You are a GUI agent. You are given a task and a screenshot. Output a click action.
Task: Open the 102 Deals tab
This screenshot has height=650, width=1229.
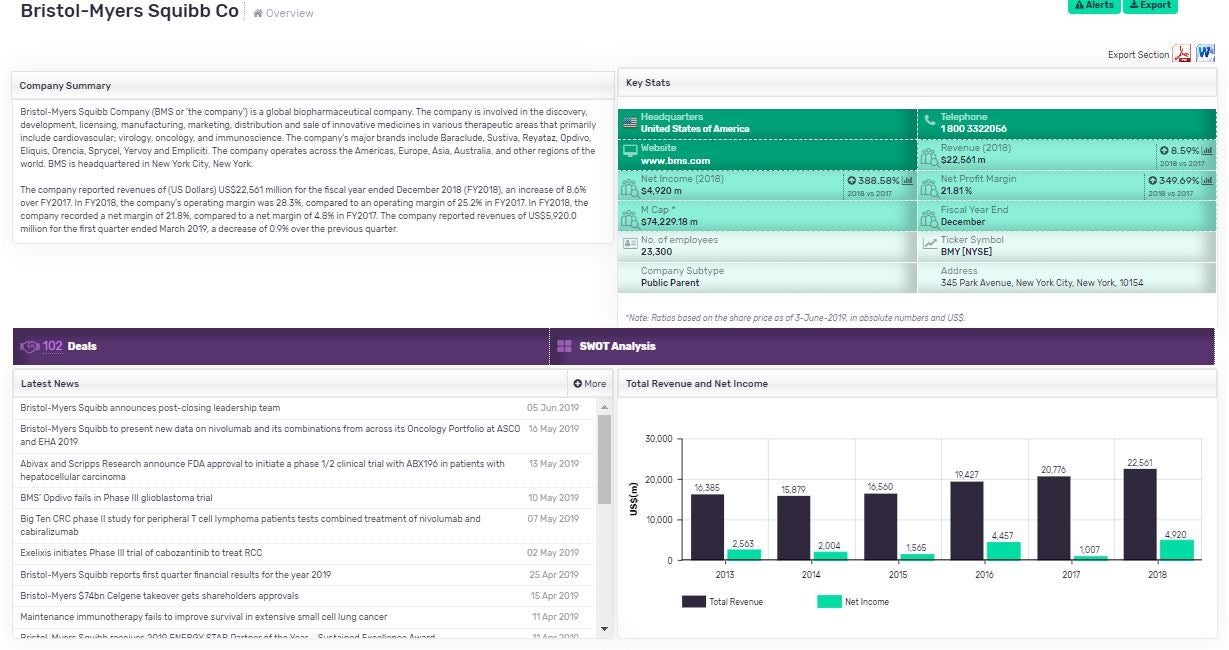tap(281, 346)
